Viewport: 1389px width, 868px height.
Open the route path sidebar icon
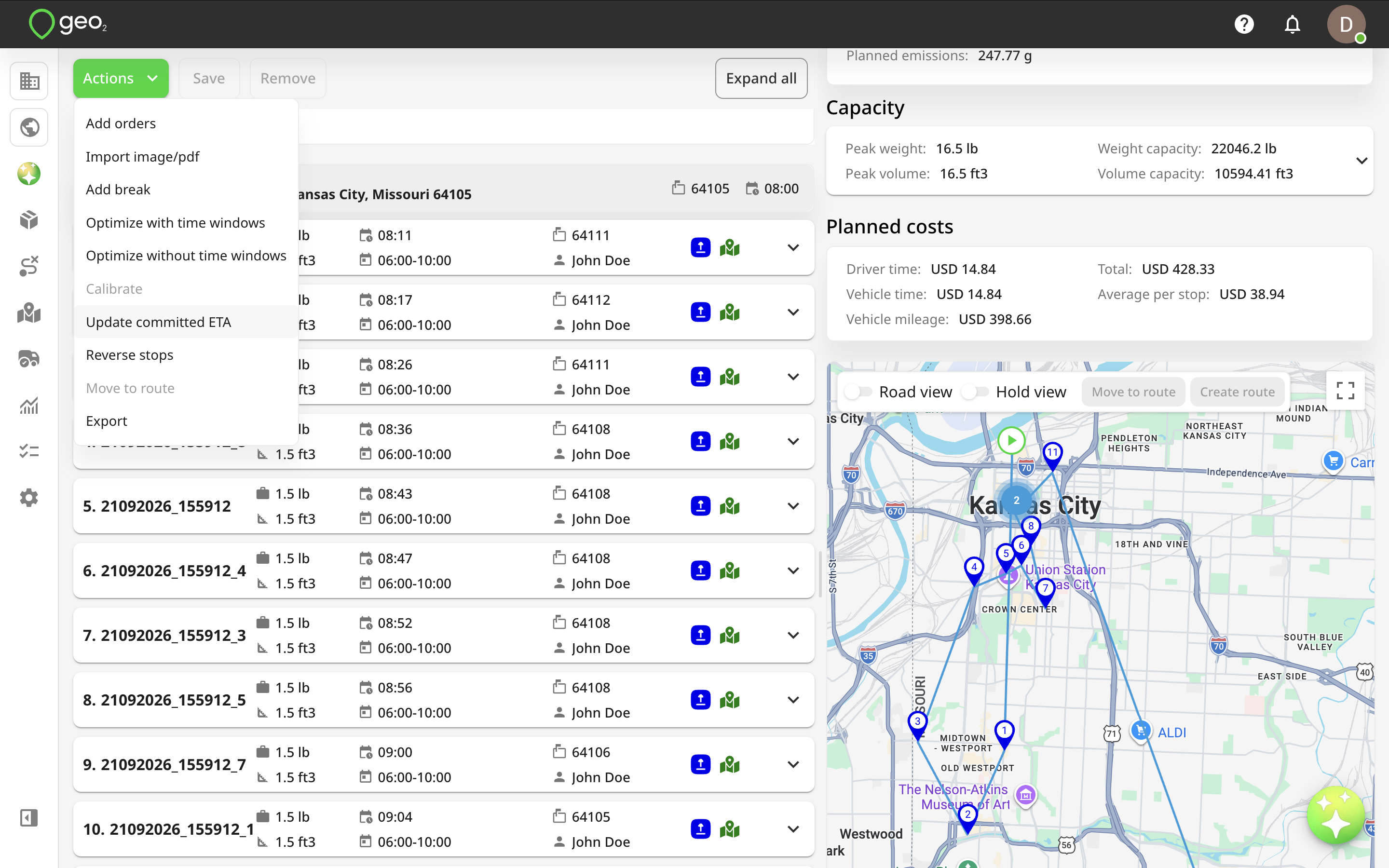29,266
